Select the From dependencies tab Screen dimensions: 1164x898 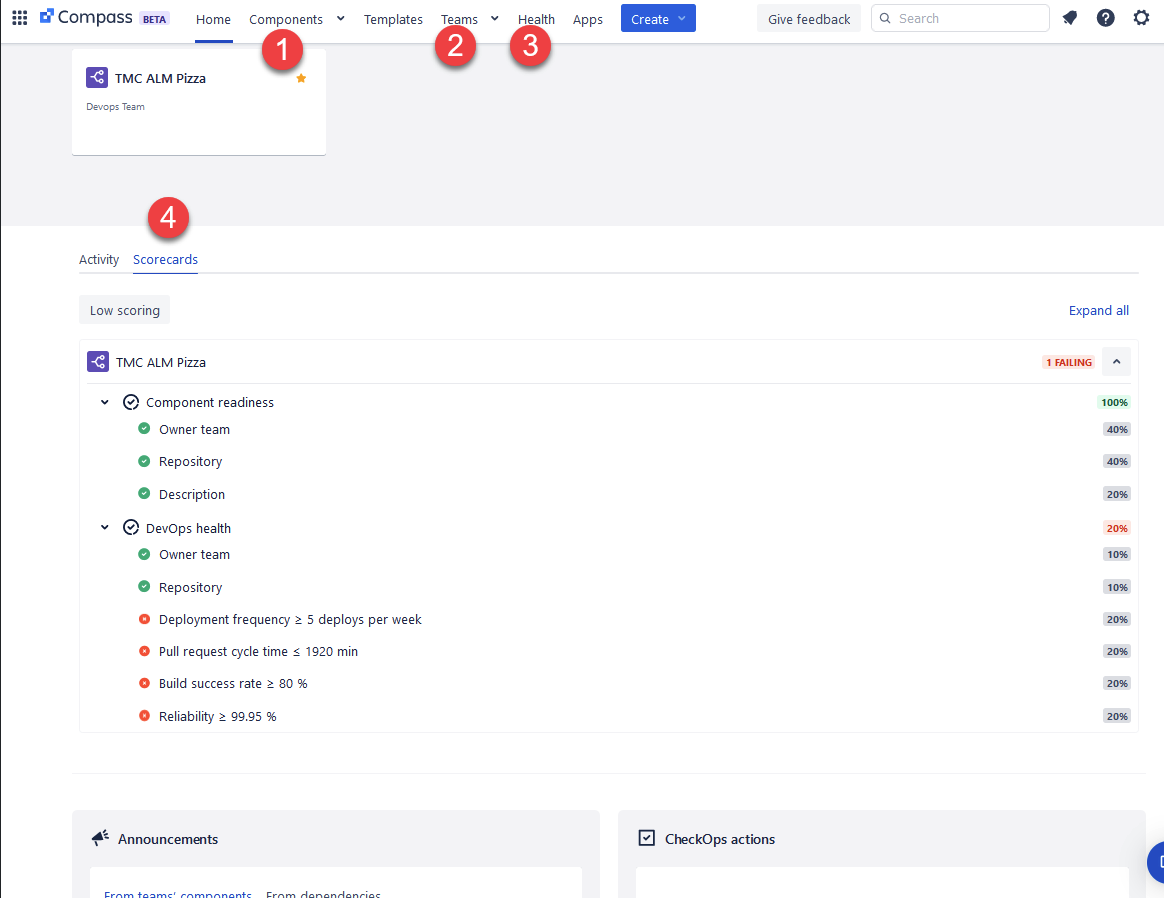(323, 893)
